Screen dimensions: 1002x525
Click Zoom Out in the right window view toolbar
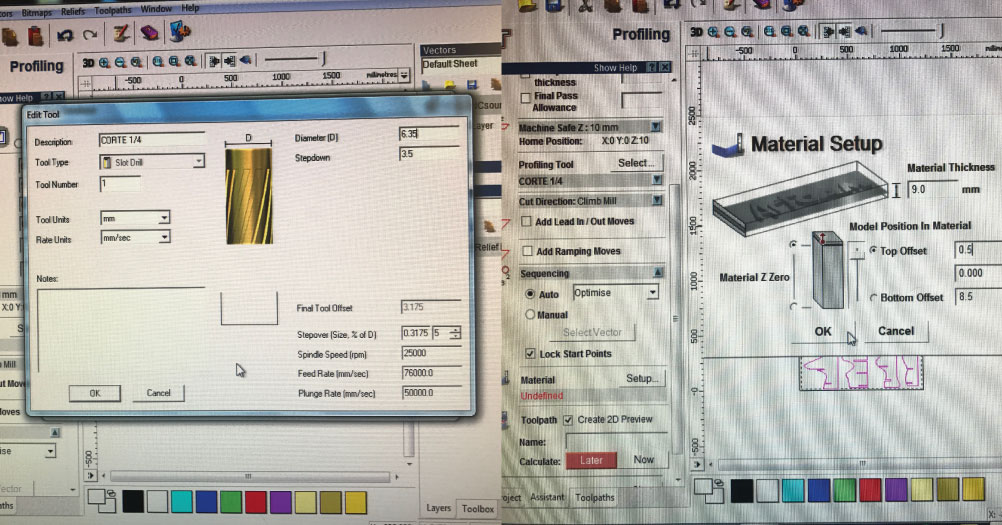730,31
